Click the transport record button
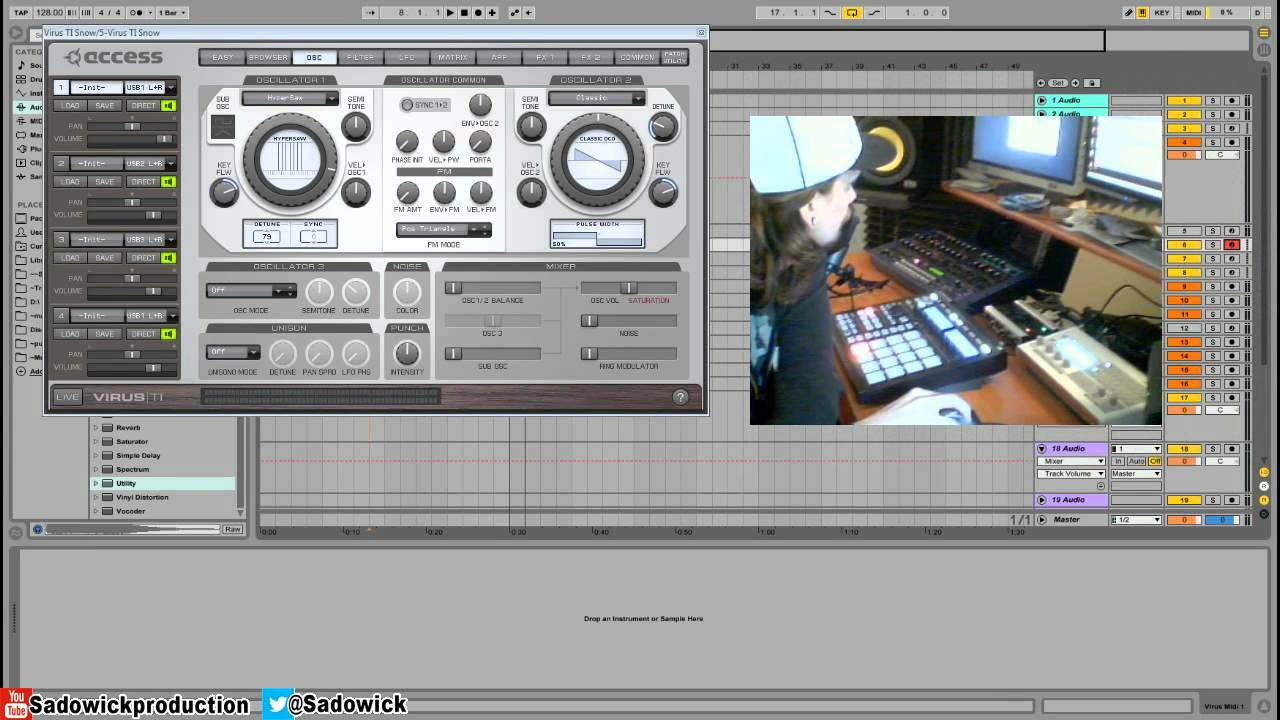 [x=478, y=13]
